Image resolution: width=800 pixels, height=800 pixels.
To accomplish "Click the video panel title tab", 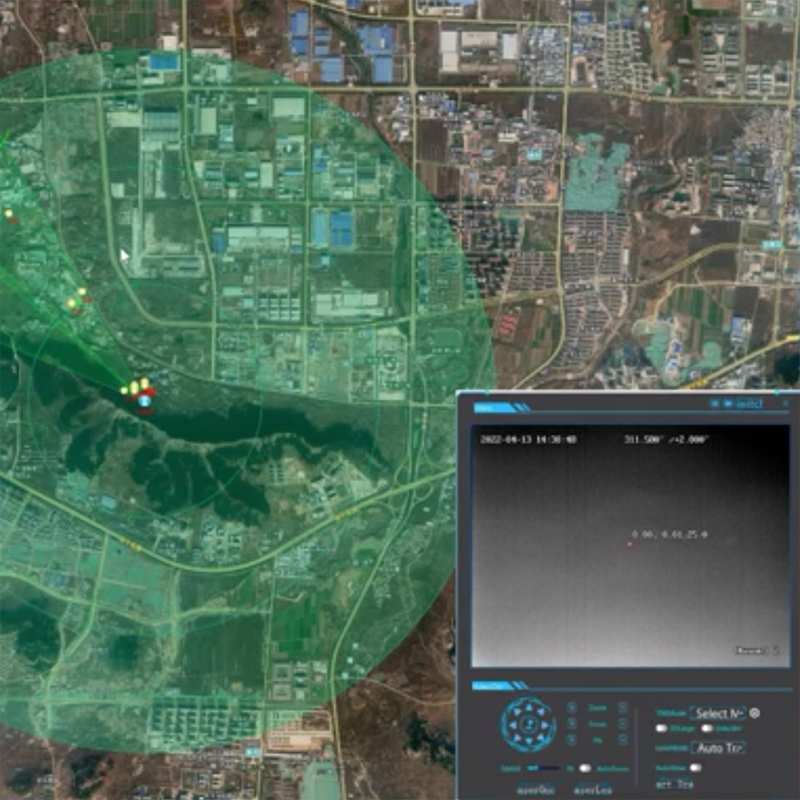I will 490,407.
